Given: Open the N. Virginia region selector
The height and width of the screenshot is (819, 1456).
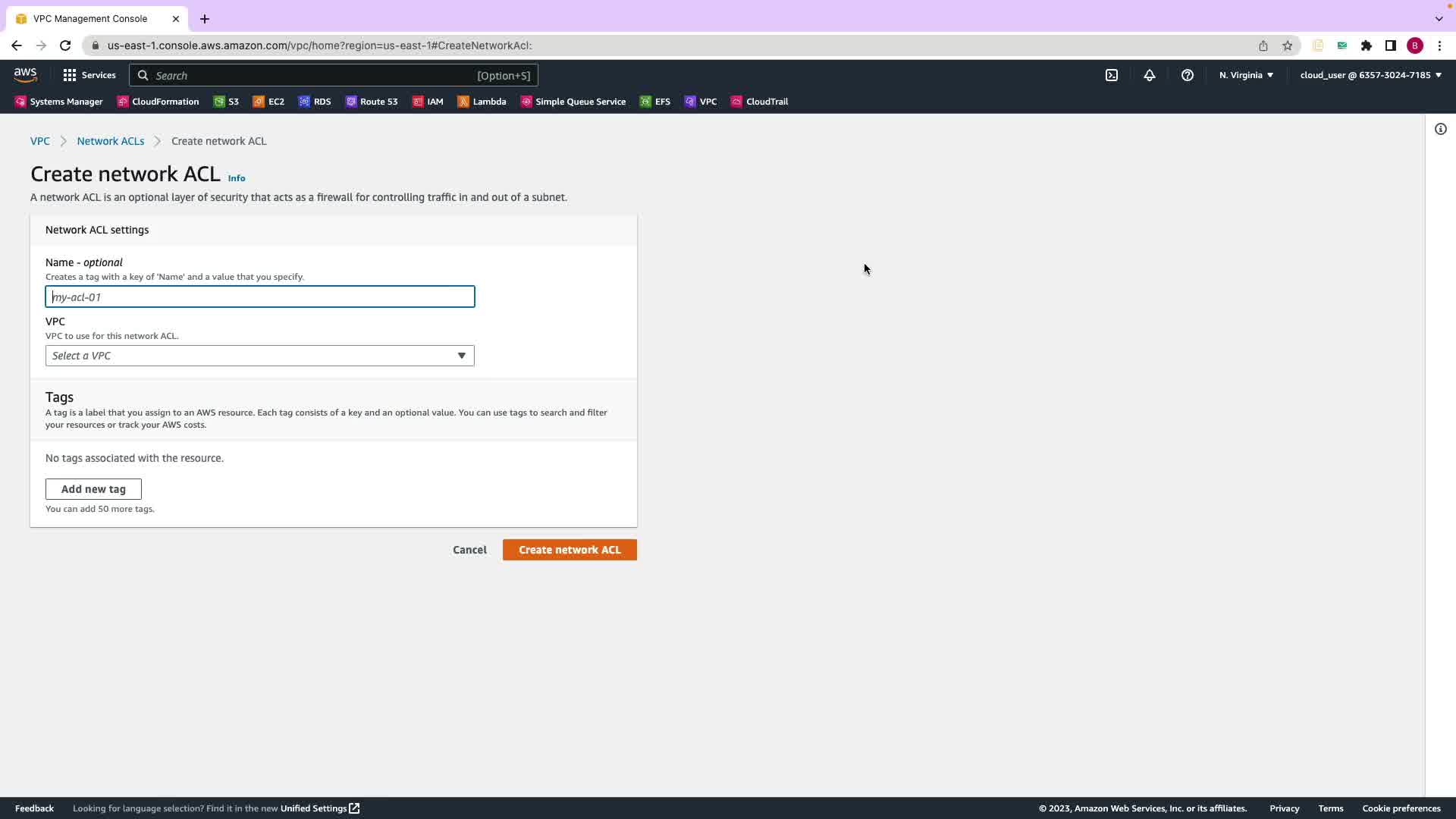Looking at the screenshot, I should click(x=1246, y=75).
